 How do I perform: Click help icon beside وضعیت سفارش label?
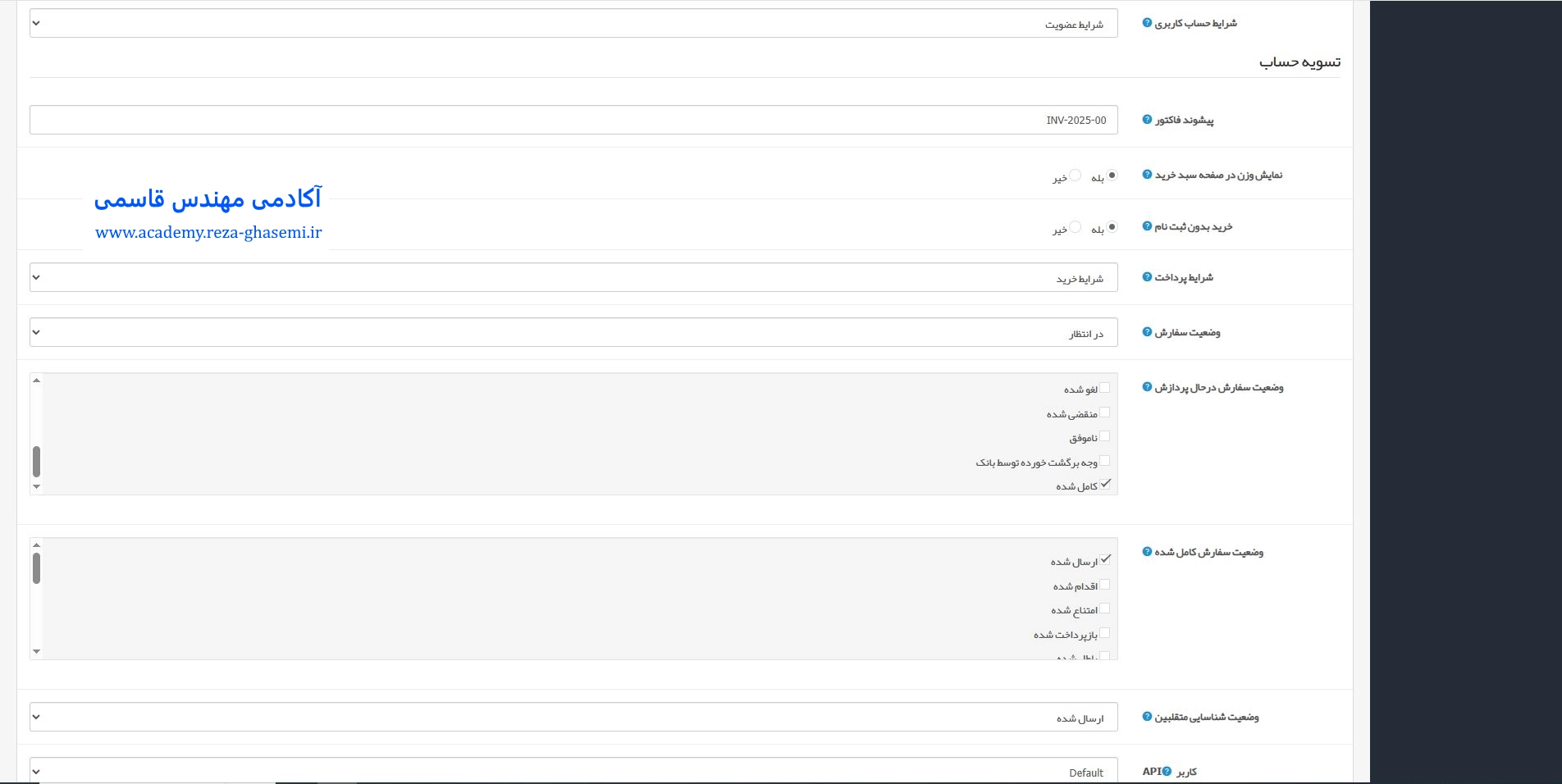tap(1147, 332)
